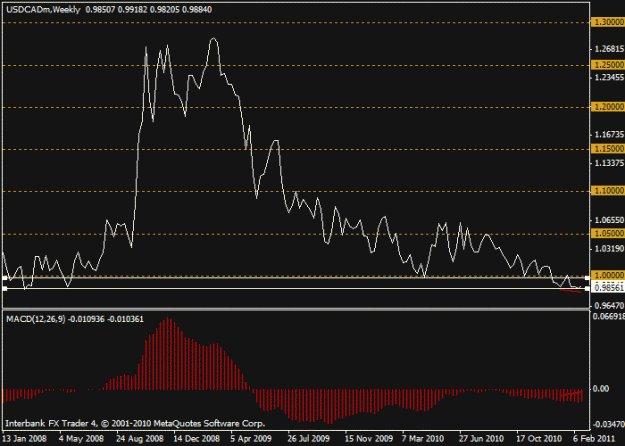The height and width of the screenshot is (446, 625).
Task: Click the 1.26815 price scale value
Action: [x=609, y=49]
